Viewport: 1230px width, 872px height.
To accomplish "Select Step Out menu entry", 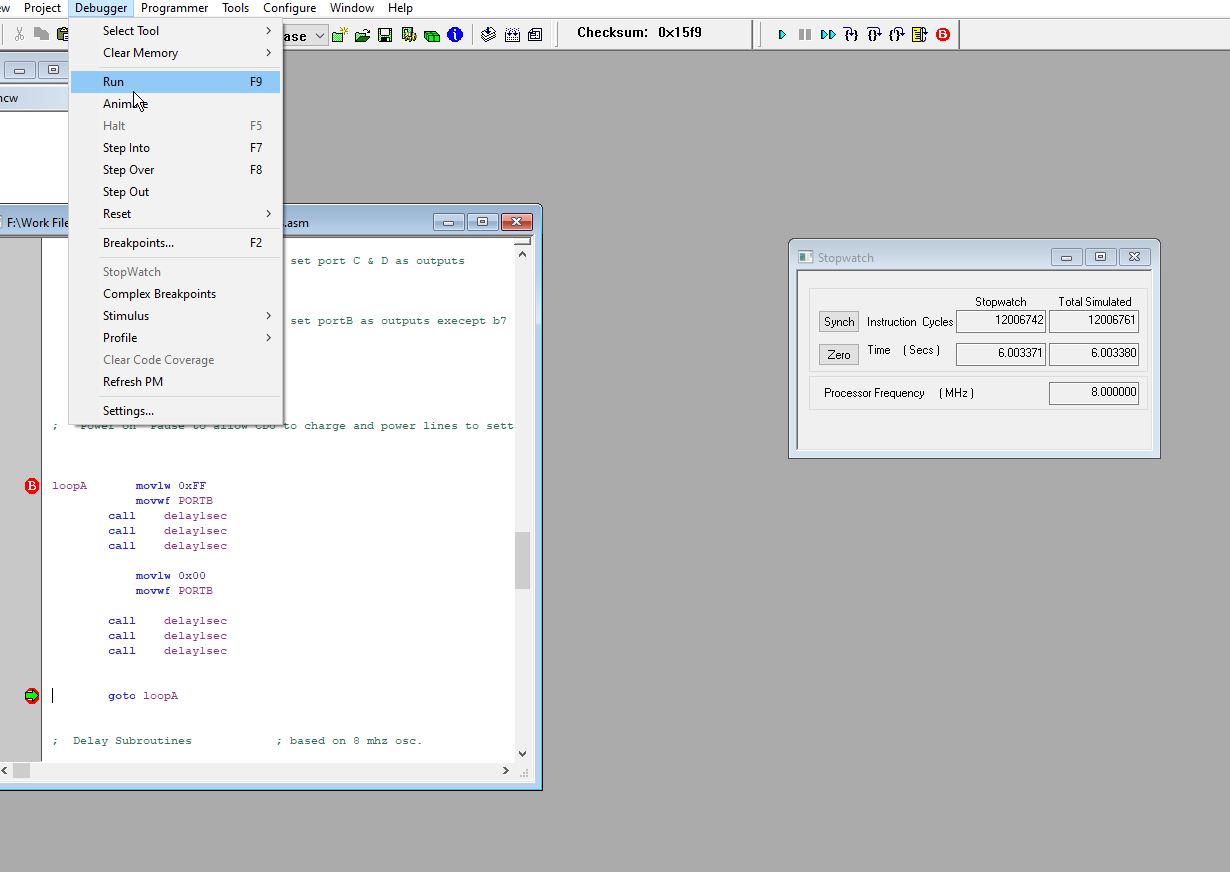I will pyautogui.click(x=176, y=192).
